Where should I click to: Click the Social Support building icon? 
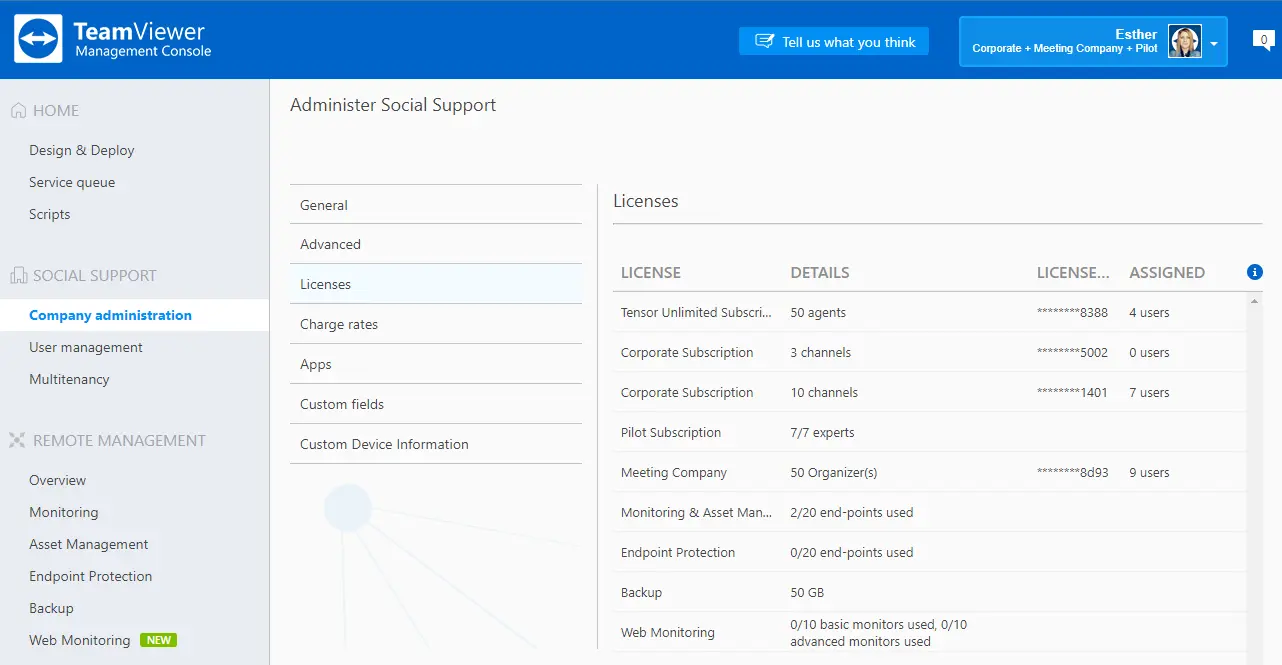point(18,276)
